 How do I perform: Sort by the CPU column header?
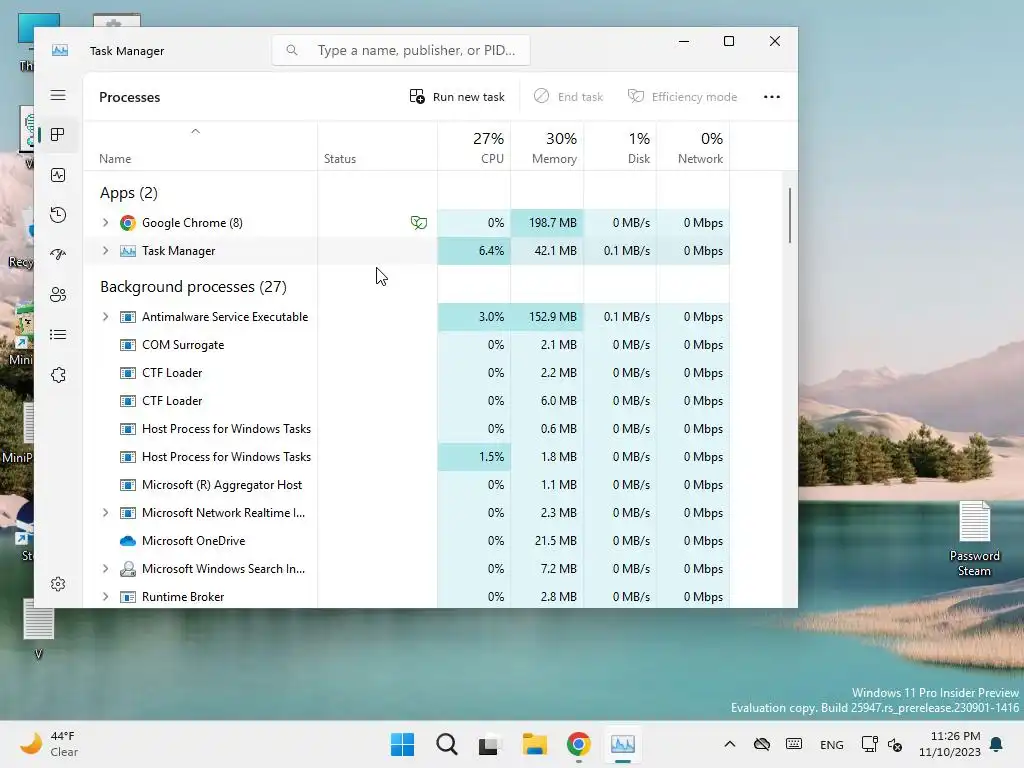point(474,147)
